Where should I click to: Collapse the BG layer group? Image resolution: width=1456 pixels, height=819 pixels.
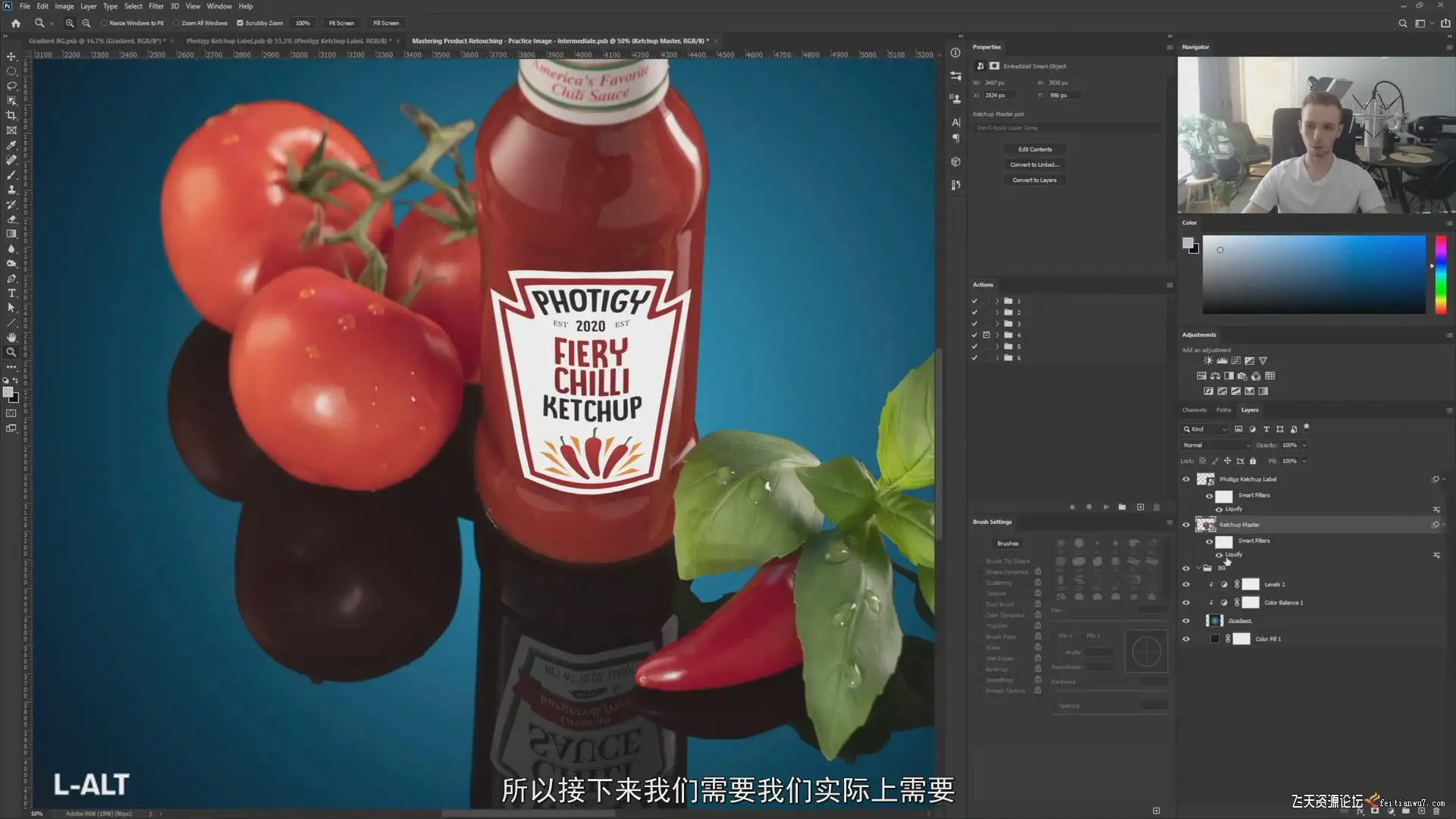click(1199, 568)
